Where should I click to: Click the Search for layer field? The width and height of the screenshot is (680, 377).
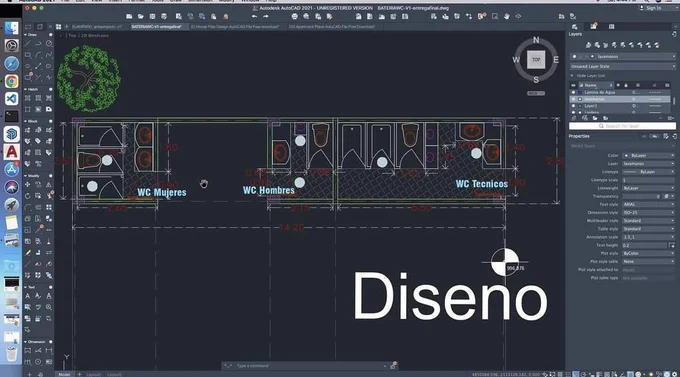[x=622, y=126]
